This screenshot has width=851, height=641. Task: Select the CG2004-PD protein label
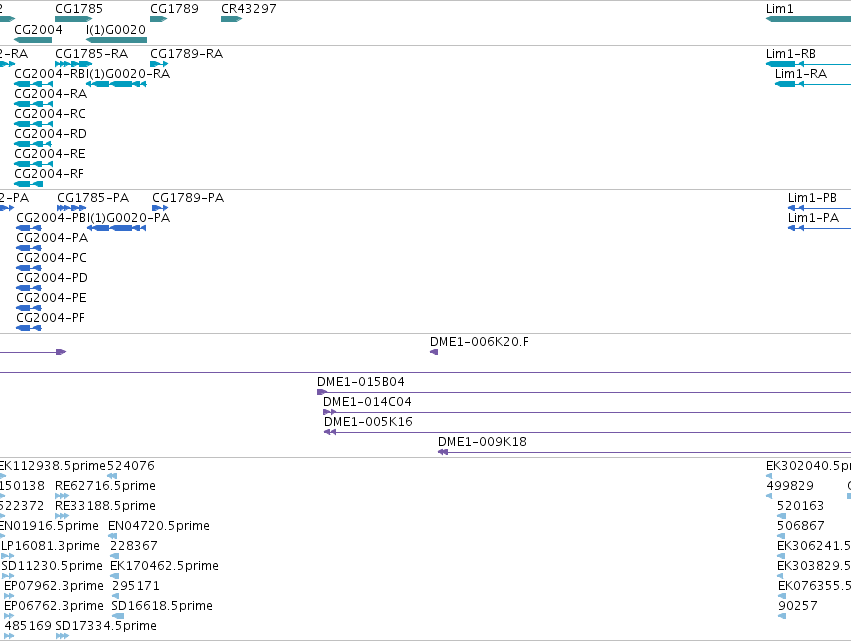coord(52,278)
